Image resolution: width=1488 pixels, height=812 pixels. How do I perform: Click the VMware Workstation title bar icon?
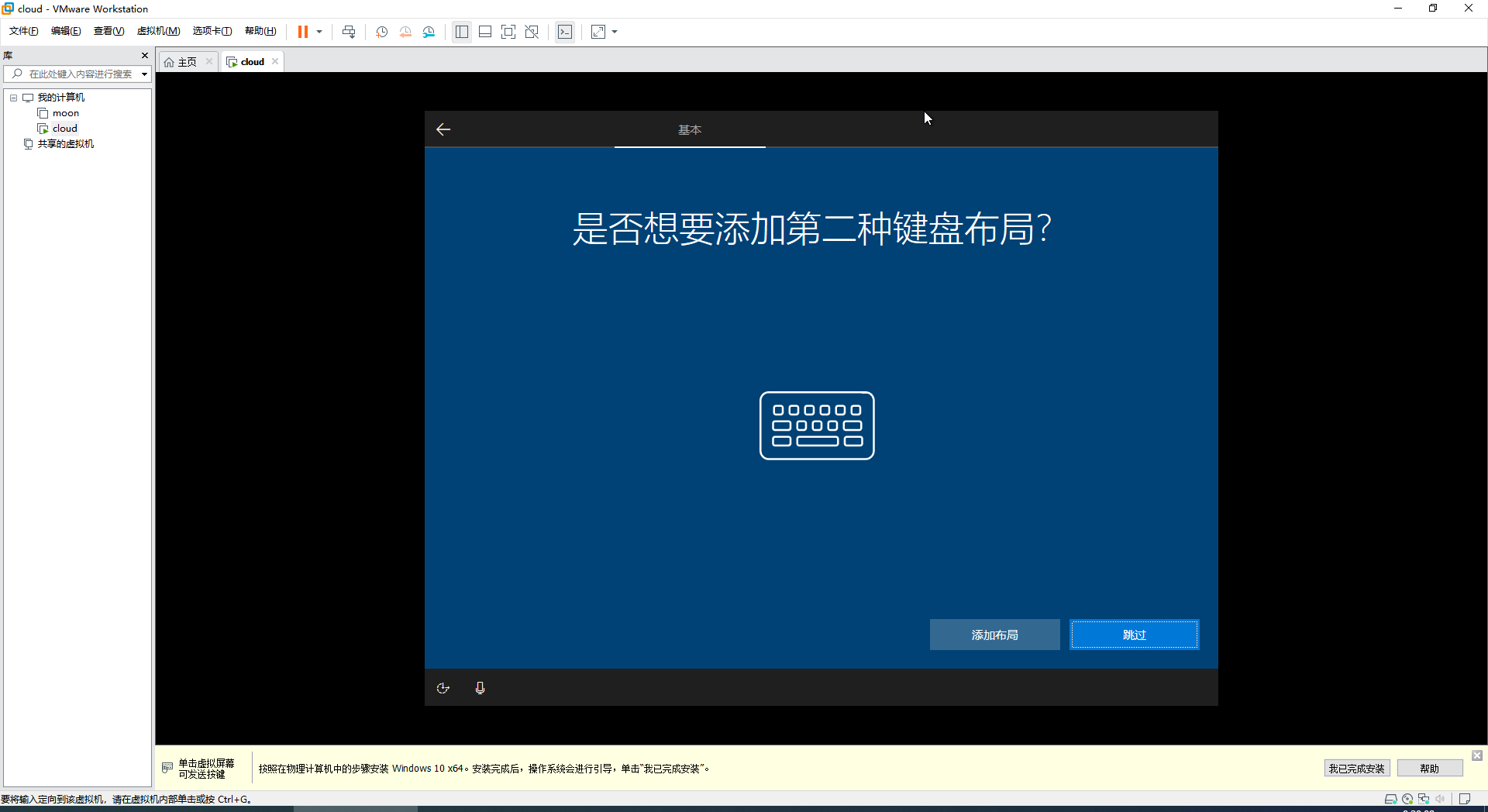click(x=8, y=9)
